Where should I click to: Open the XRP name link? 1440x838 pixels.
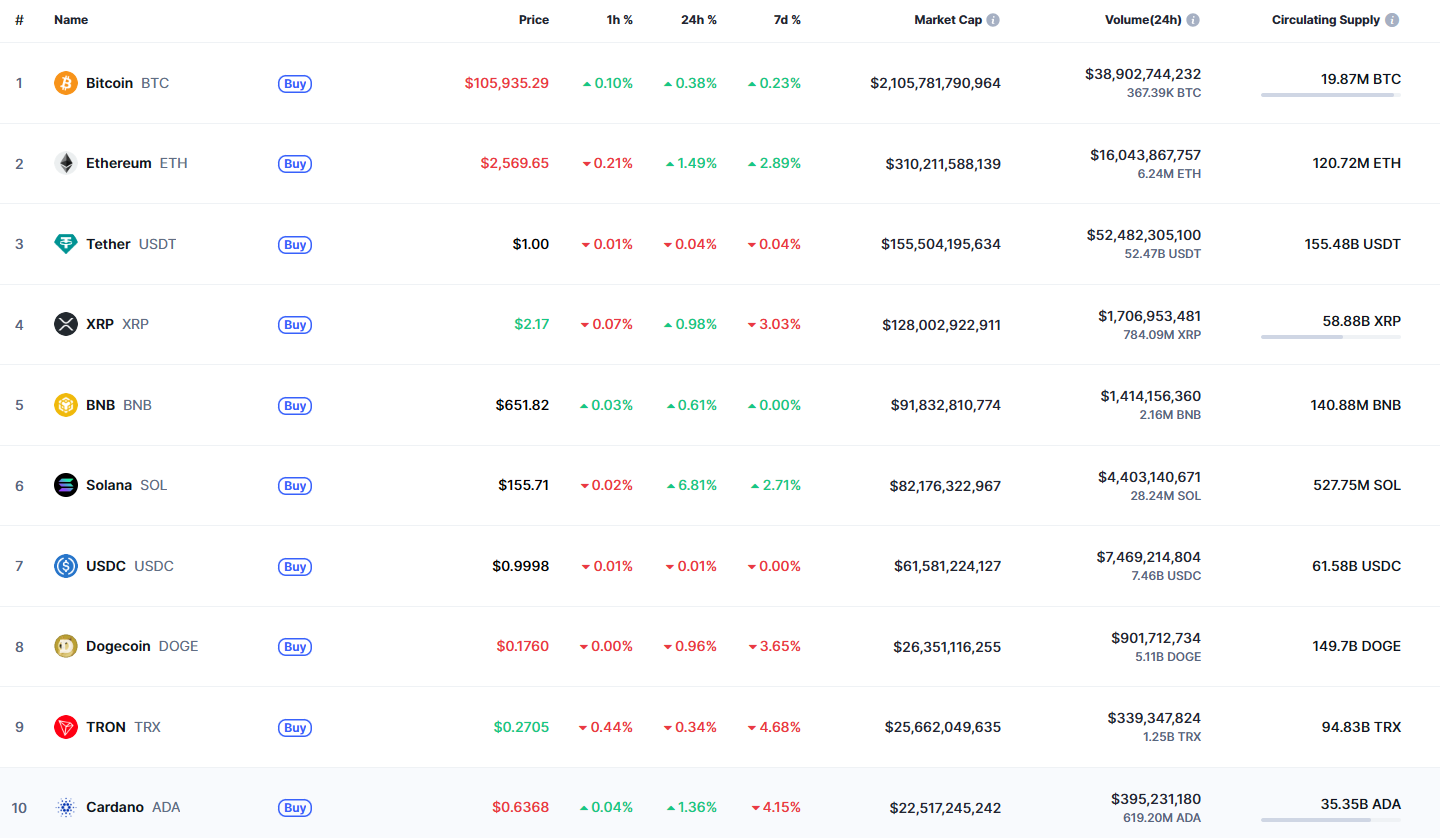pyautogui.click(x=117, y=324)
